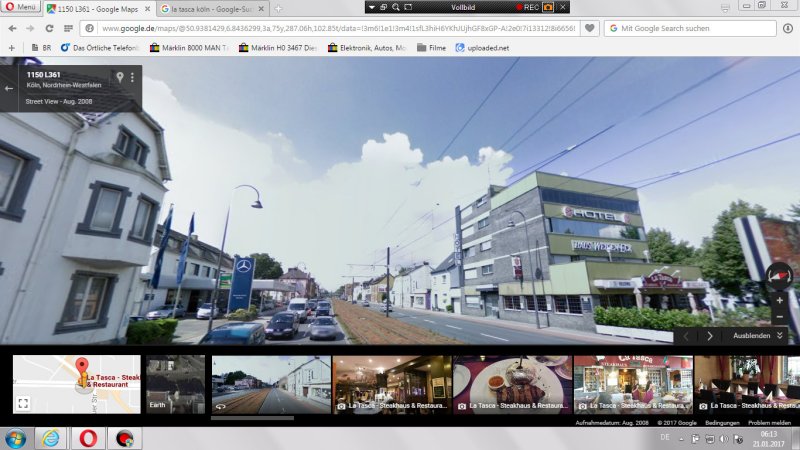
Task: Open the Opera Menü button
Action: click(20, 8)
